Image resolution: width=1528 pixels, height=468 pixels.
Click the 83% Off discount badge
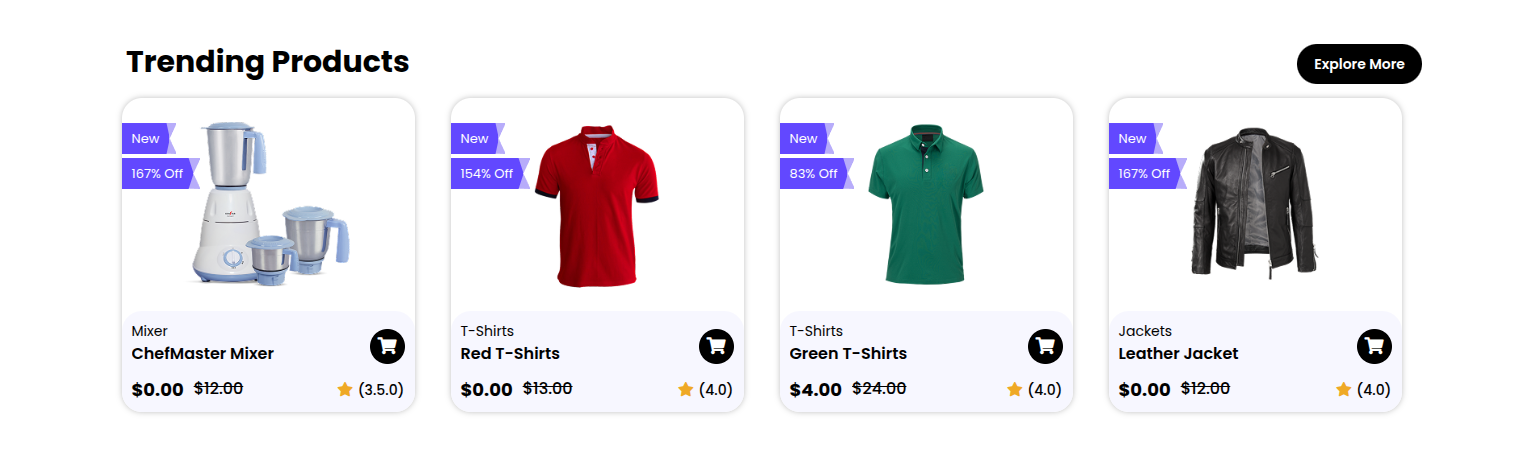813,173
